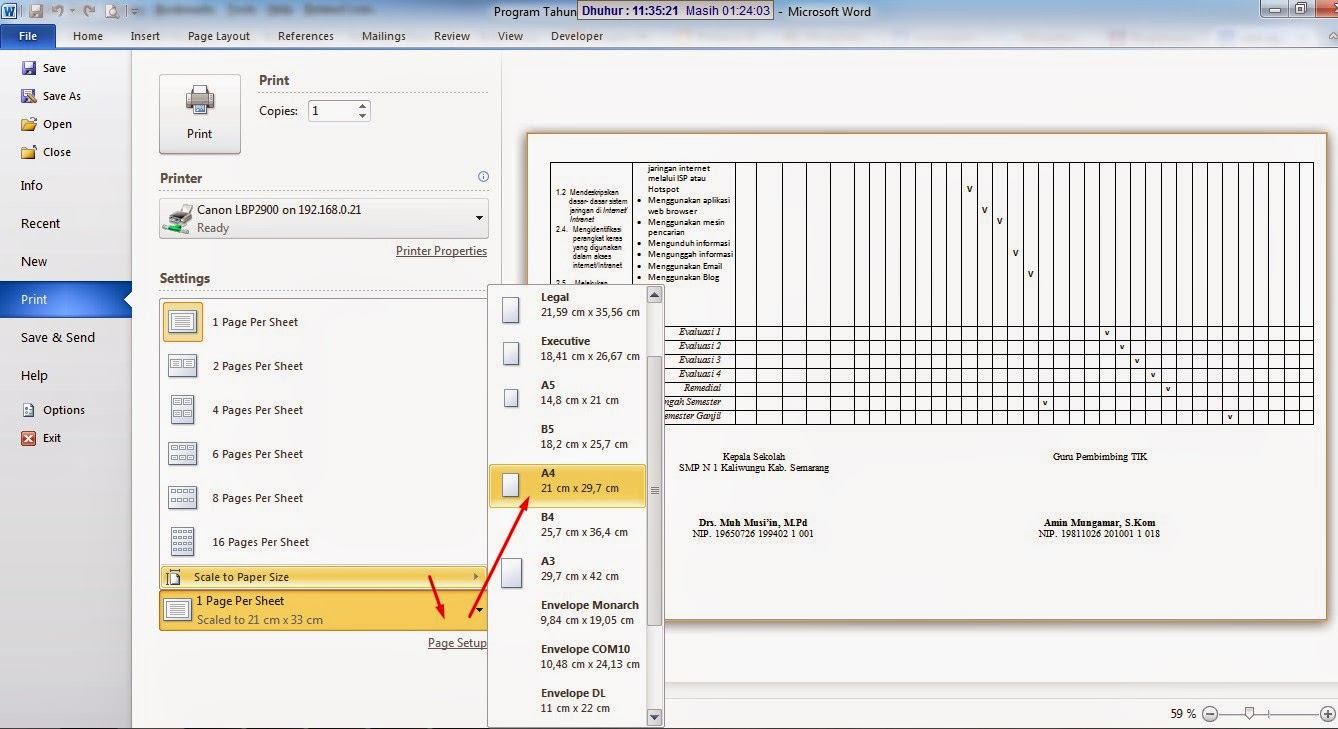This screenshot has height=729, width=1338.
Task: Click the 16 Pages Per Sheet icon
Action: (183, 542)
